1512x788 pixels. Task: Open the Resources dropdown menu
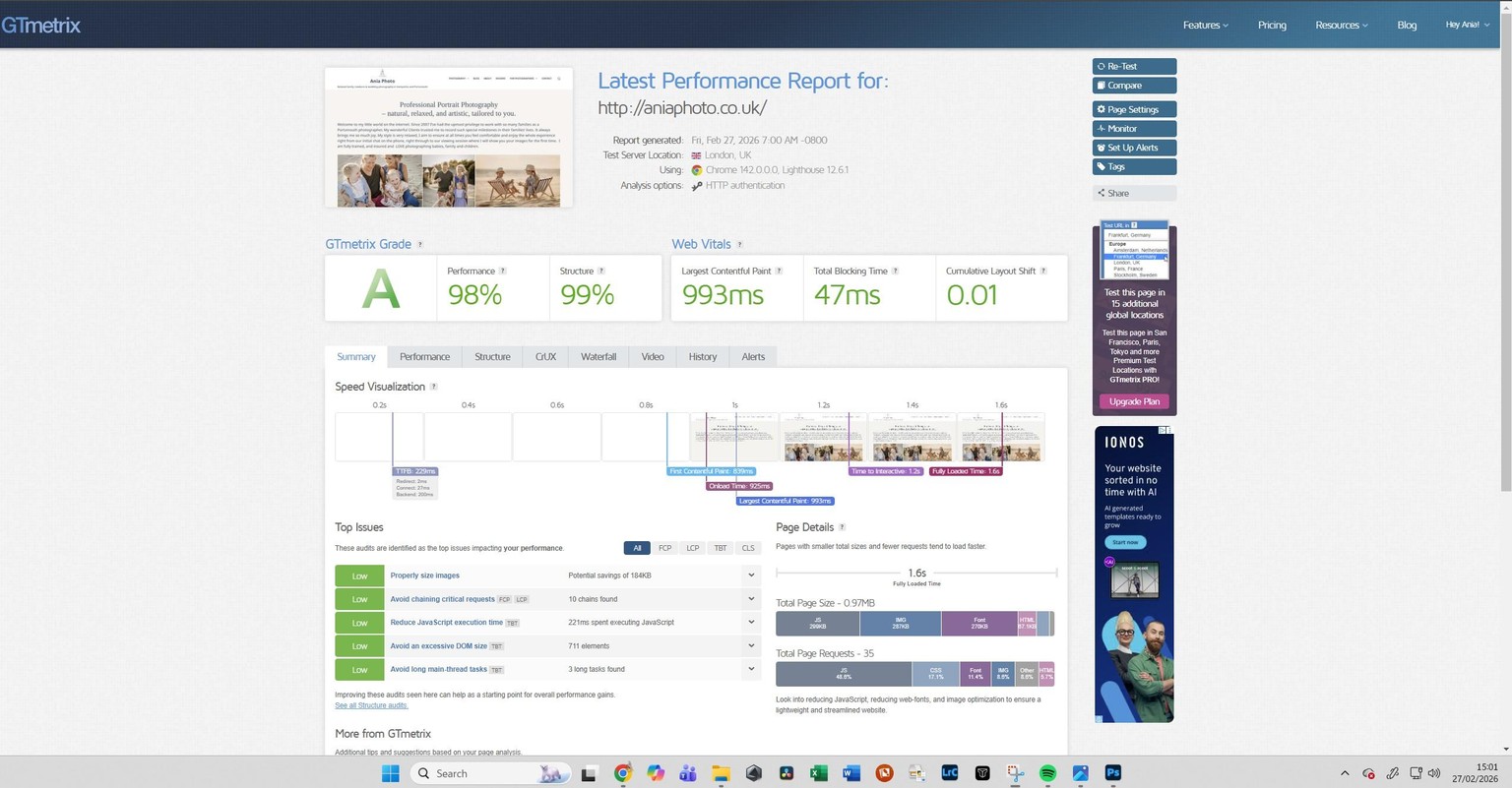[x=1342, y=26]
